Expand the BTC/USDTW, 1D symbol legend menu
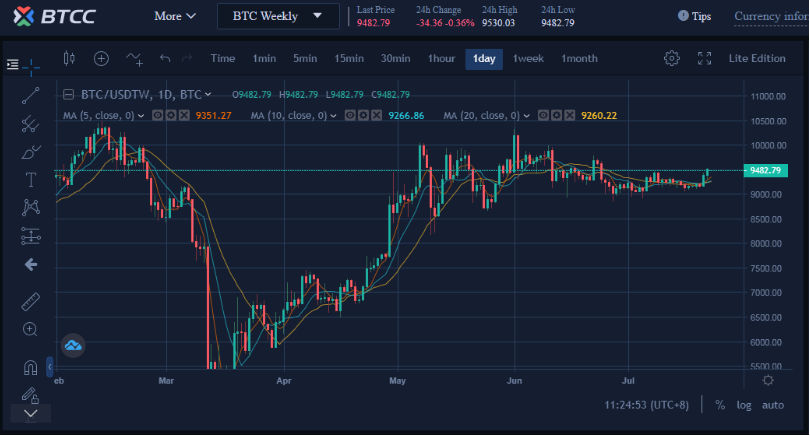 [208, 95]
